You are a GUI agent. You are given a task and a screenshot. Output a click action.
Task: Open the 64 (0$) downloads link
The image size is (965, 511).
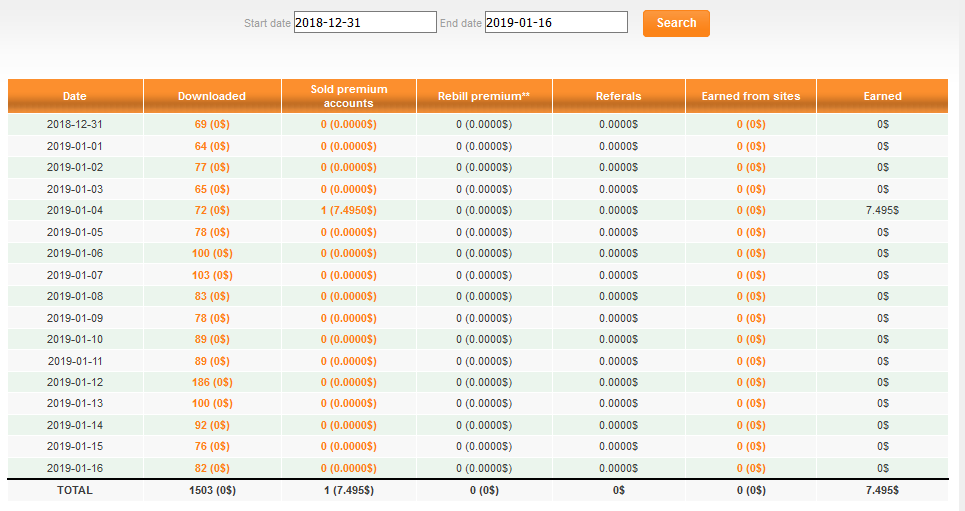coord(212,147)
